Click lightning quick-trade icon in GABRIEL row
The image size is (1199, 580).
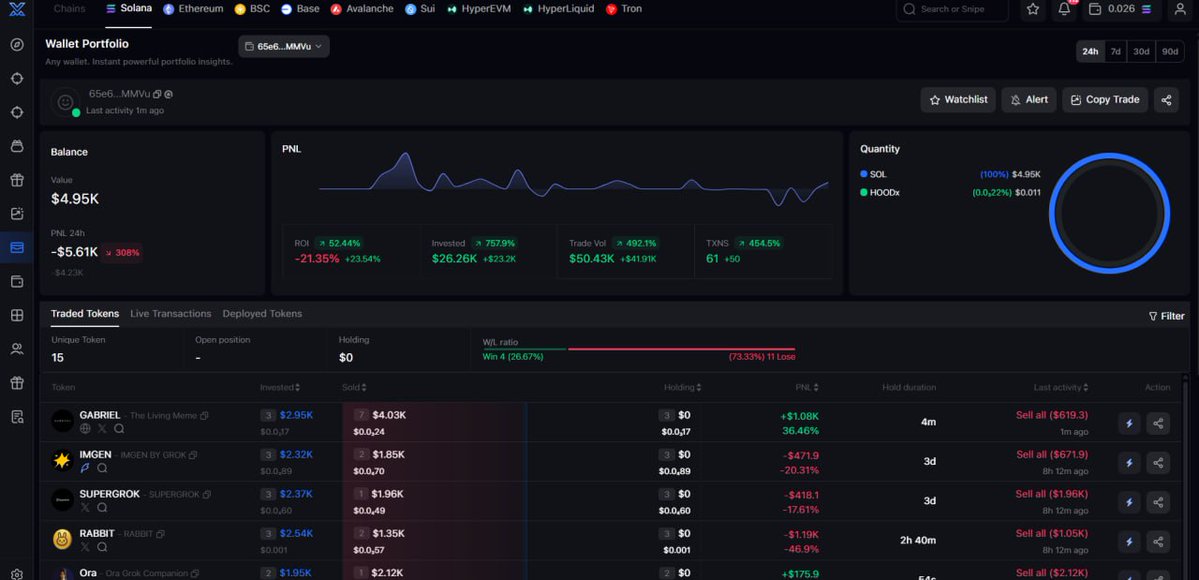pyautogui.click(x=1129, y=423)
